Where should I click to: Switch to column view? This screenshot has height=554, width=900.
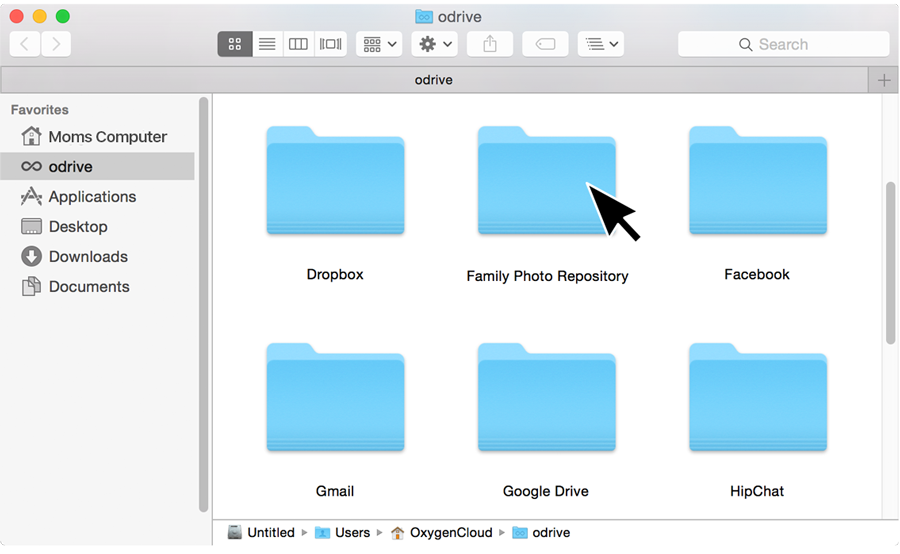click(x=298, y=44)
